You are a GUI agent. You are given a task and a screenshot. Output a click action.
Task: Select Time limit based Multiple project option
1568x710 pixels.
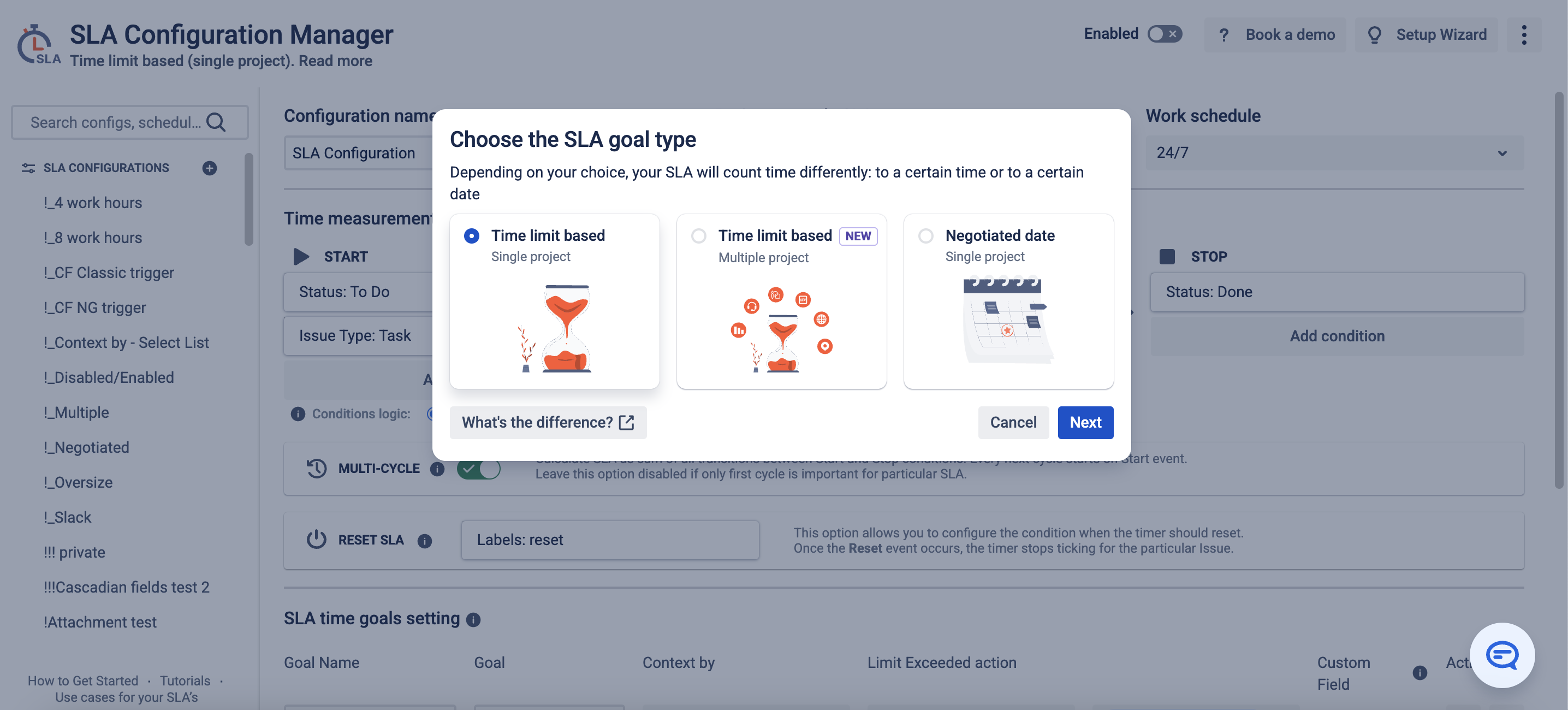click(x=698, y=235)
